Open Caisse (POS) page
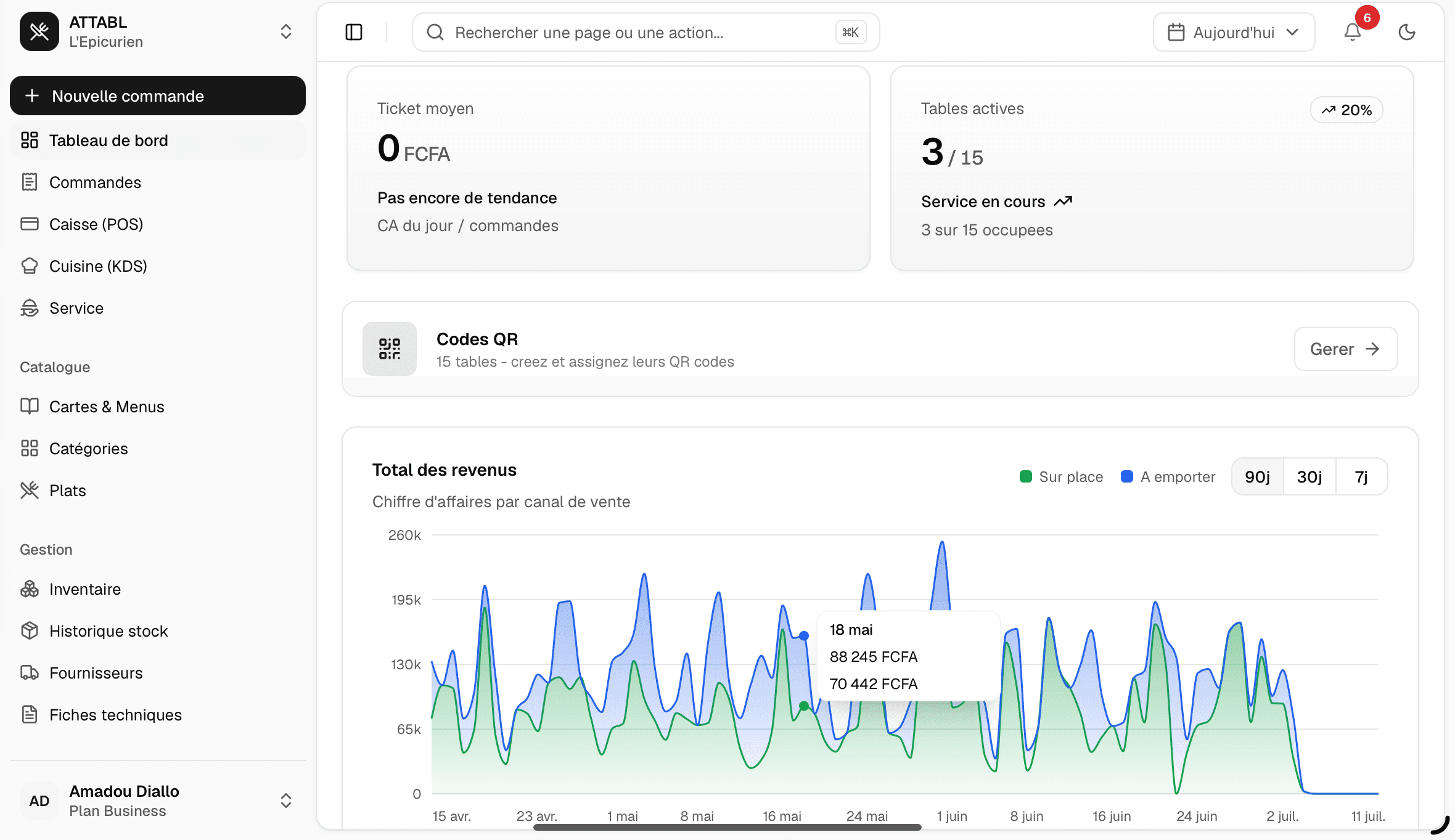1455x840 pixels. click(158, 224)
